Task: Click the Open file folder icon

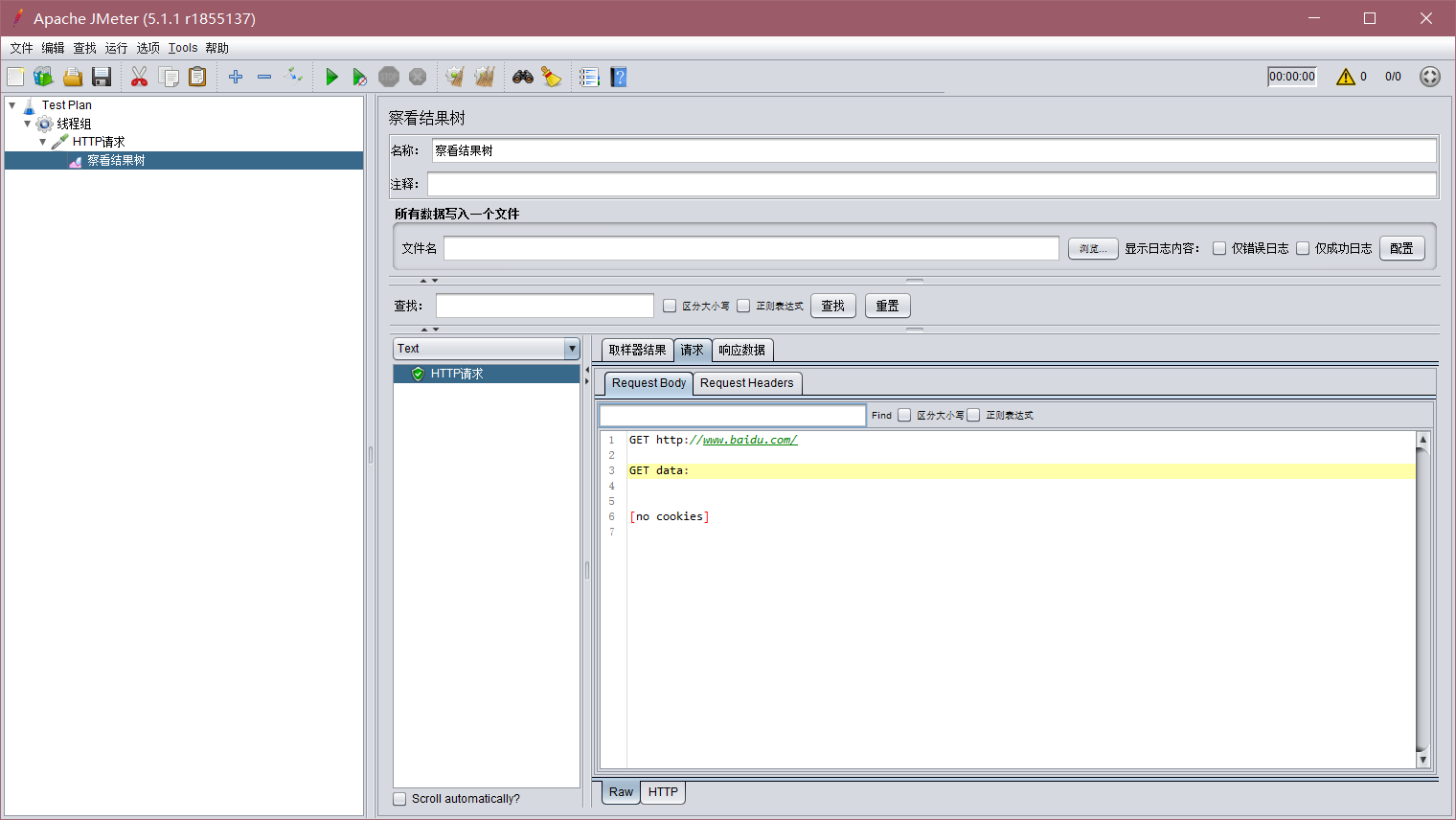Action: tap(73, 77)
